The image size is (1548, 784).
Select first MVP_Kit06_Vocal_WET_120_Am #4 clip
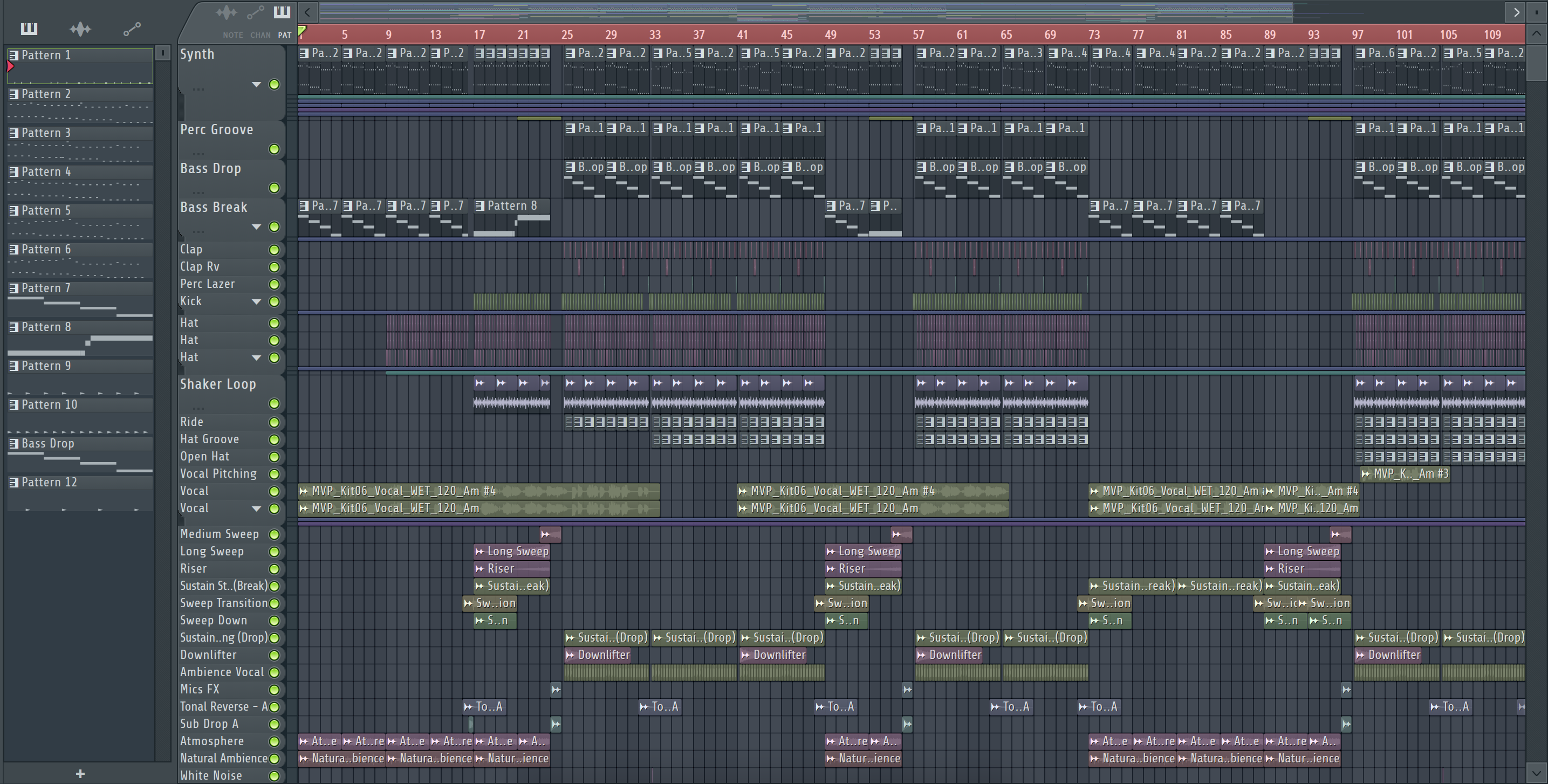[x=479, y=491]
